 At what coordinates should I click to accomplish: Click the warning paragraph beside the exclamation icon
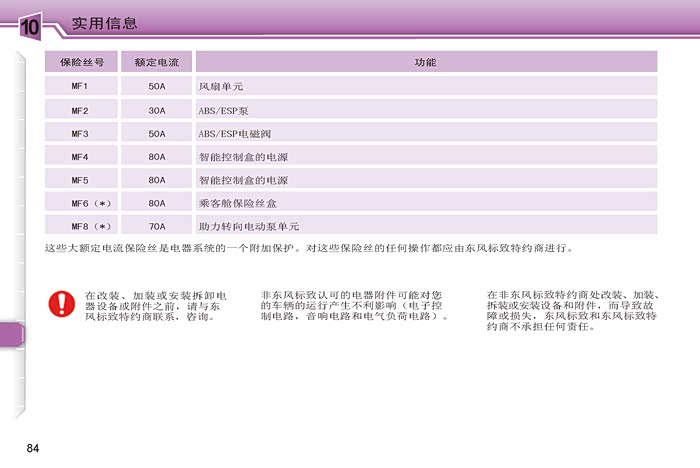(x=155, y=306)
